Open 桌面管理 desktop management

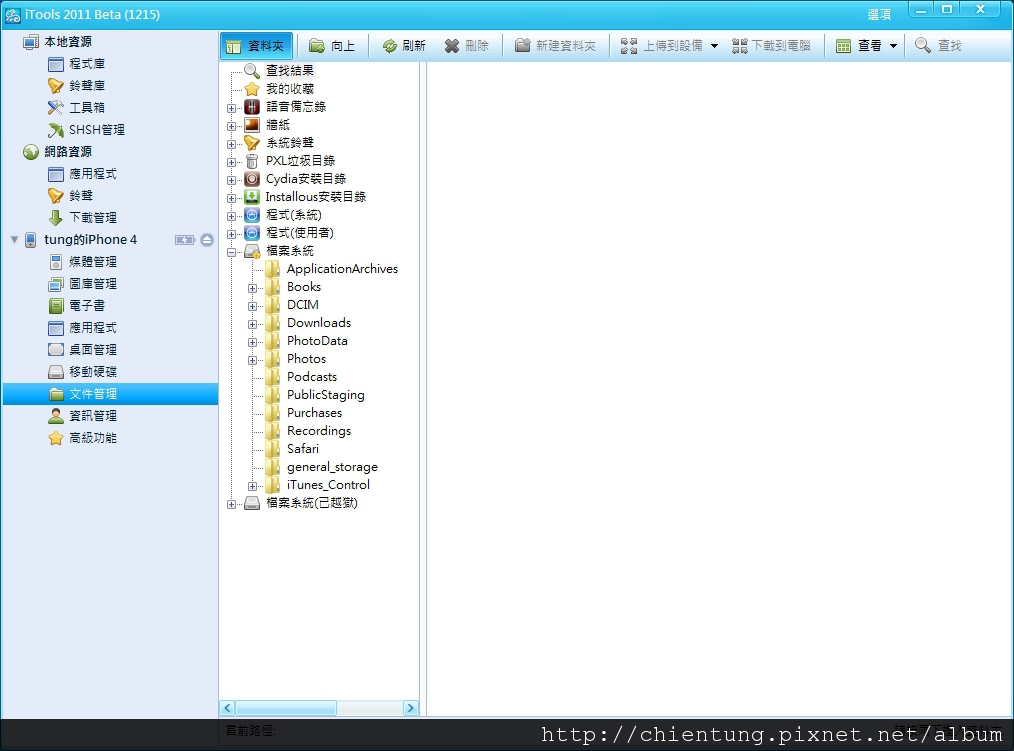click(x=92, y=349)
